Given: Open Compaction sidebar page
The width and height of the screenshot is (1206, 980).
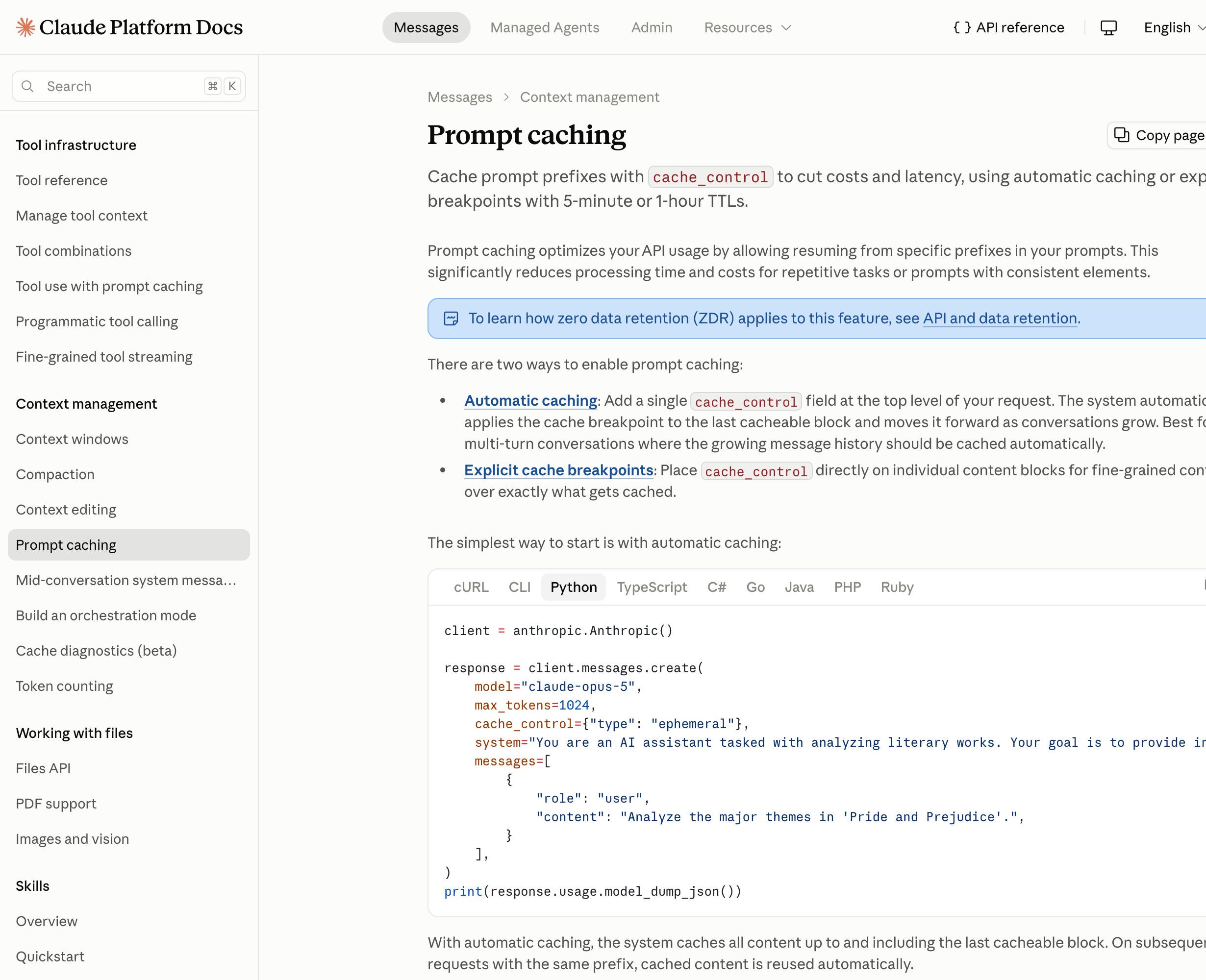Looking at the screenshot, I should 55,475.
